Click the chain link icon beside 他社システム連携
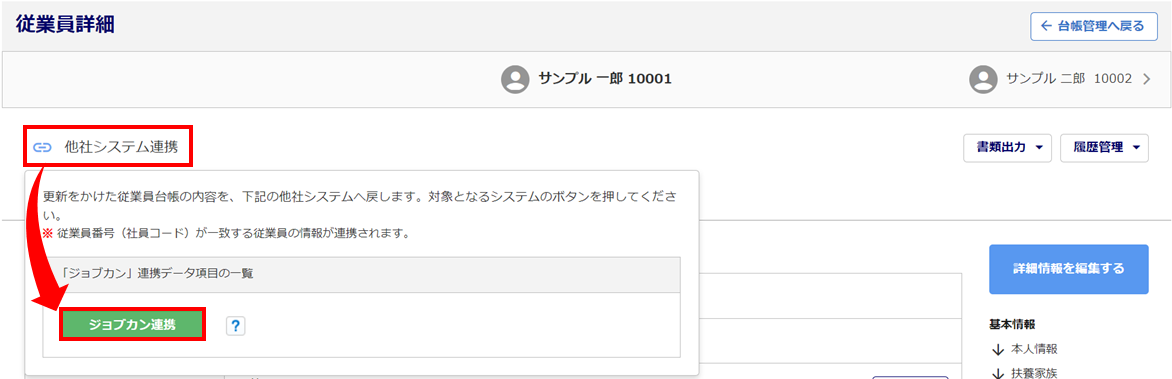This screenshot has height=379, width=1172. 43,148
